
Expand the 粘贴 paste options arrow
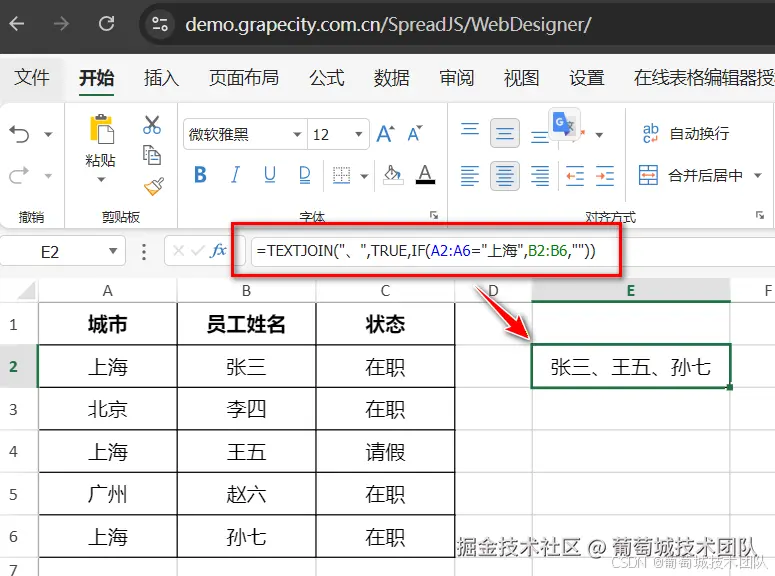101,179
